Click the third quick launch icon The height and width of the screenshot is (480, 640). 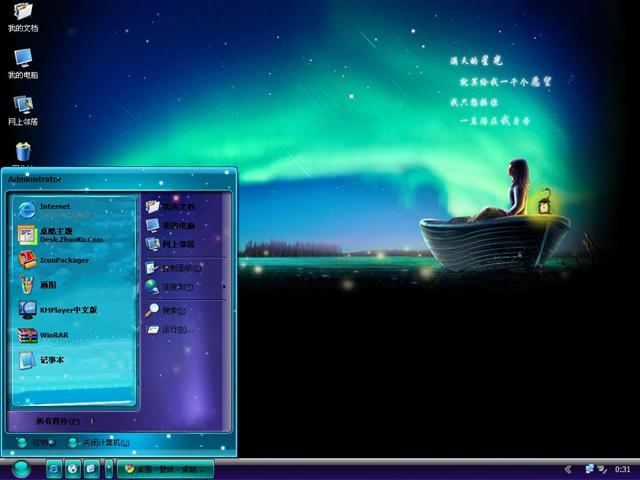91,469
